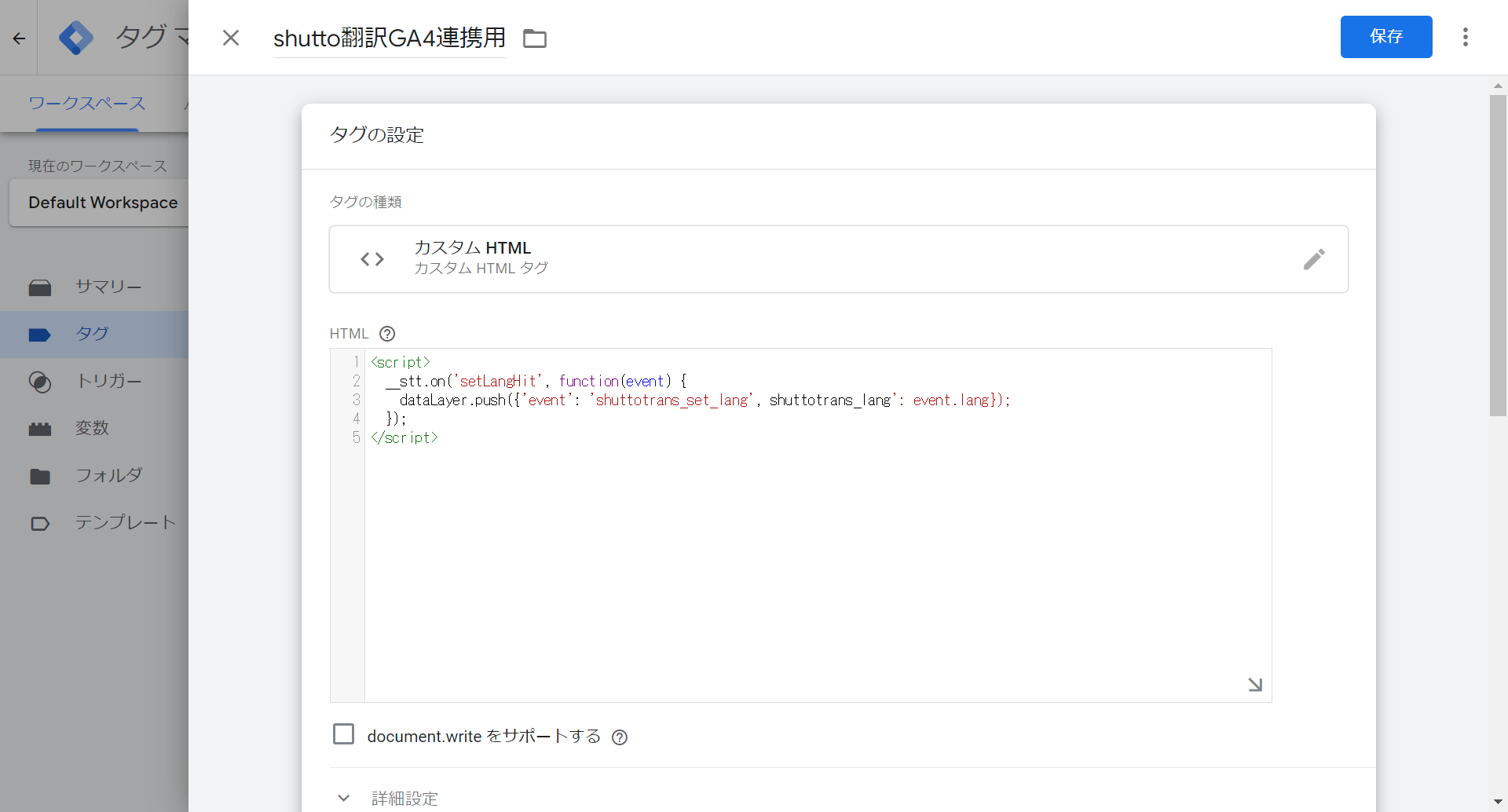
Task: Click the pencil icon to edit tag type
Action: [1314, 259]
